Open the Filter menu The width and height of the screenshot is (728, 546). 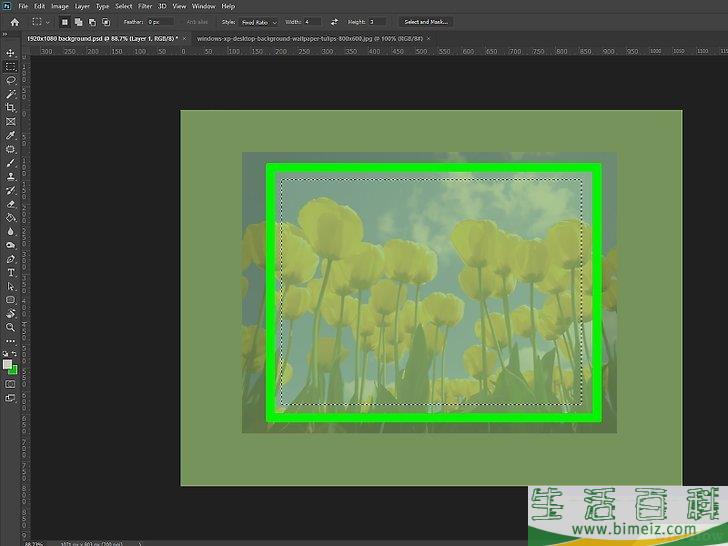[145, 6]
